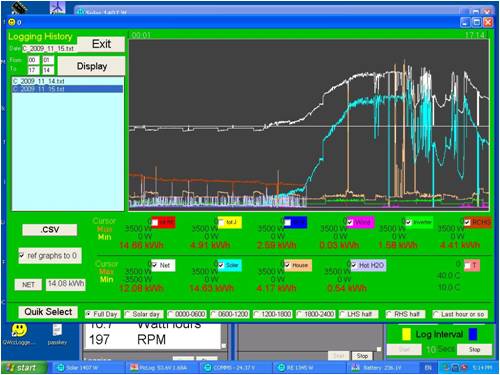The width and height of the screenshot is (500, 375).
Task: Open the Windows start menu
Action: point(23,367)
